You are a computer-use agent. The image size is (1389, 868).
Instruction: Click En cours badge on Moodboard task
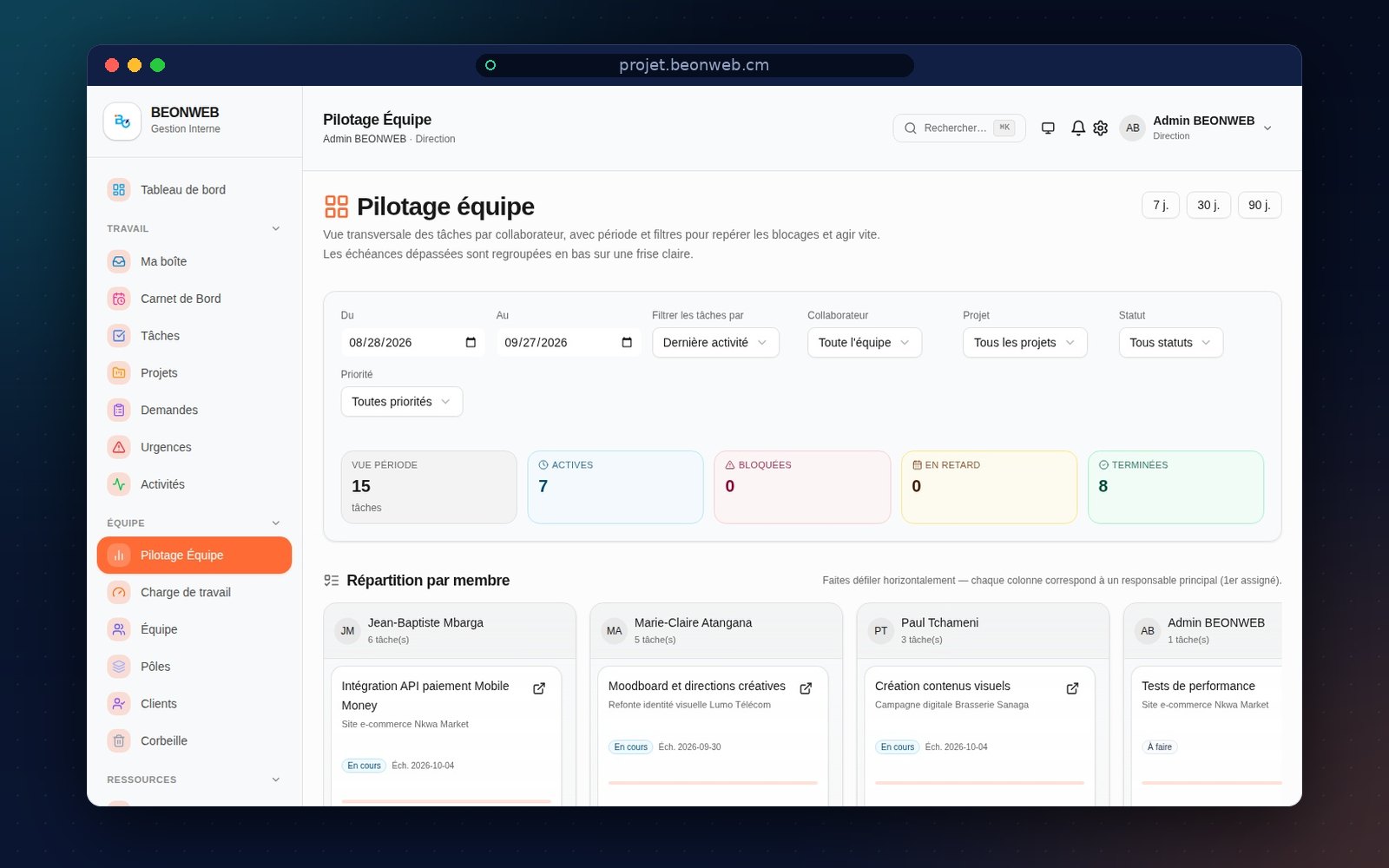pos(631,746)
